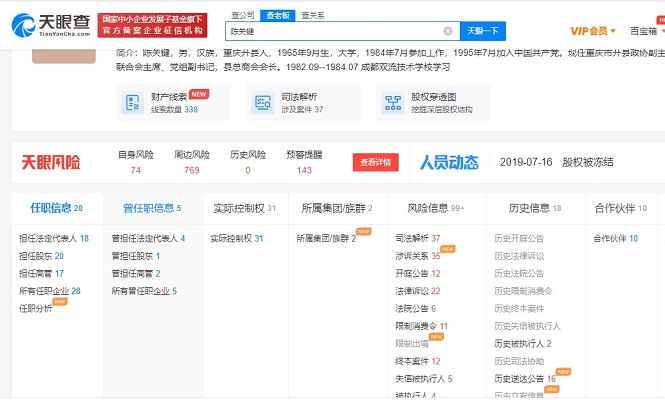Screen dimensions: 665x400
Task: Click the red 查看详情 button
Action: point(374,162)
